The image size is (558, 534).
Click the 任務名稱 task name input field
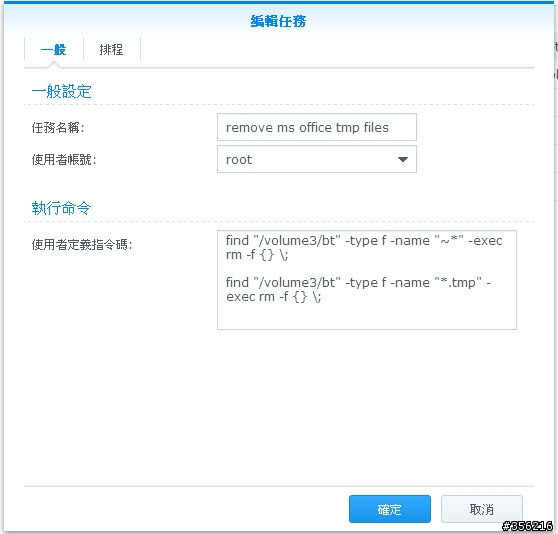pyautogui.click(x=317, y=127)
